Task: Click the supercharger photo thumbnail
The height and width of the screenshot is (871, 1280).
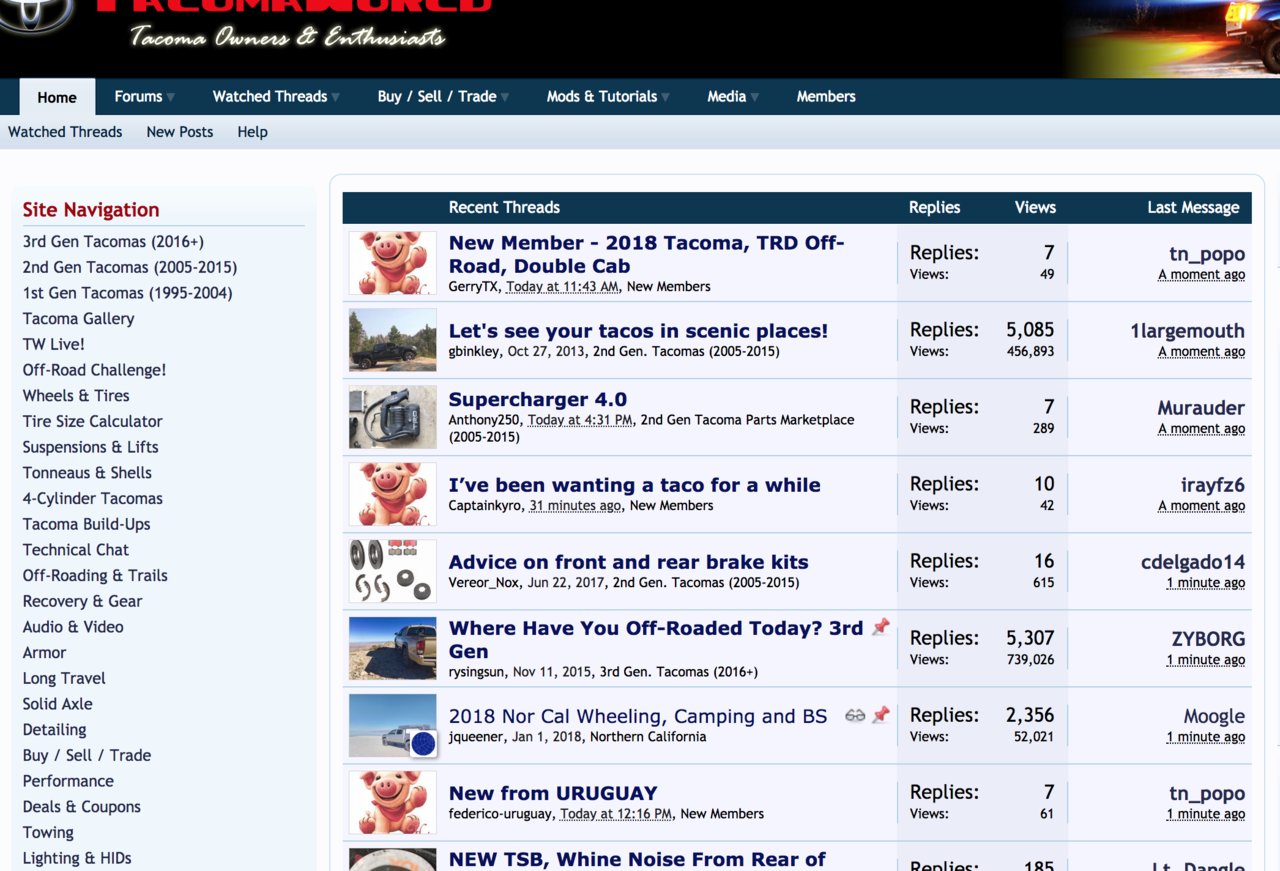Action: pyautogui.click(x=392, y=417)
